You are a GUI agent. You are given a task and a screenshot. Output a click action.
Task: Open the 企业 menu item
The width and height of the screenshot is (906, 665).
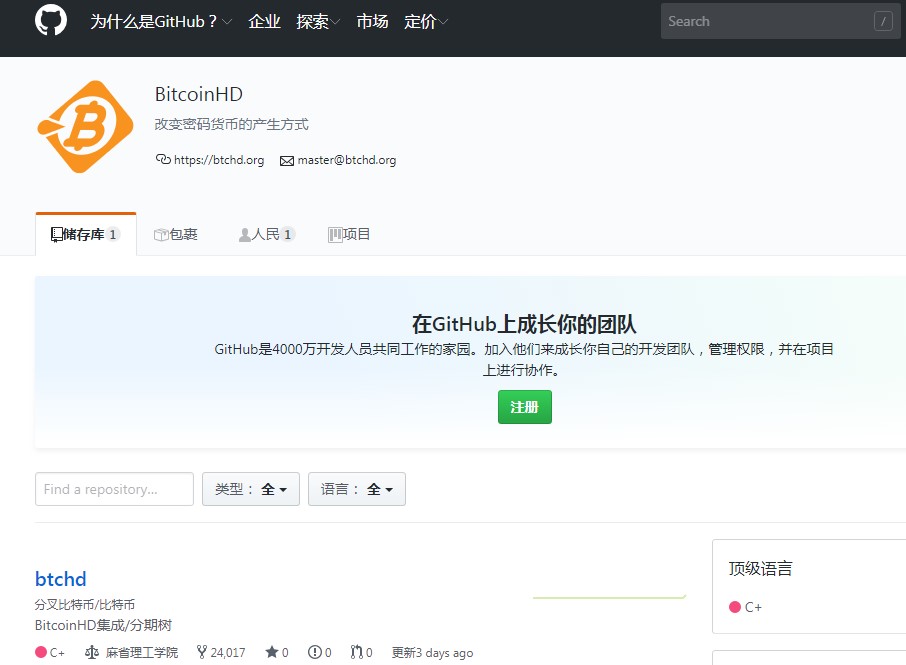point(264,21)
